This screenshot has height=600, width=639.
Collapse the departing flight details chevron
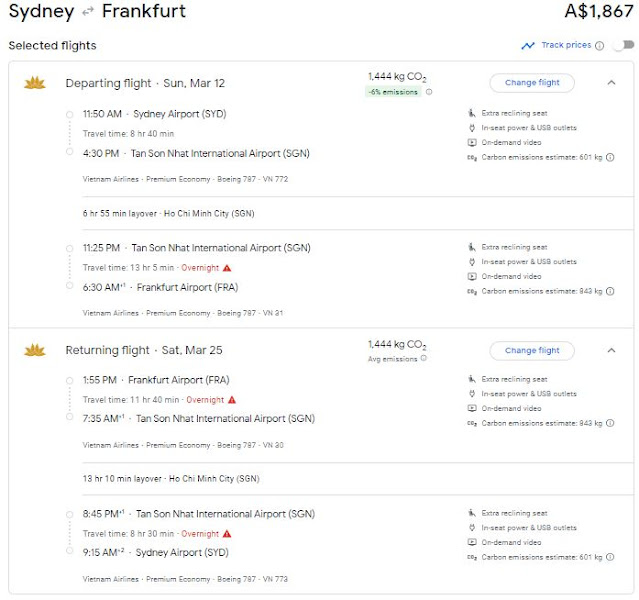pyautogui.click(x=611, y=83)
